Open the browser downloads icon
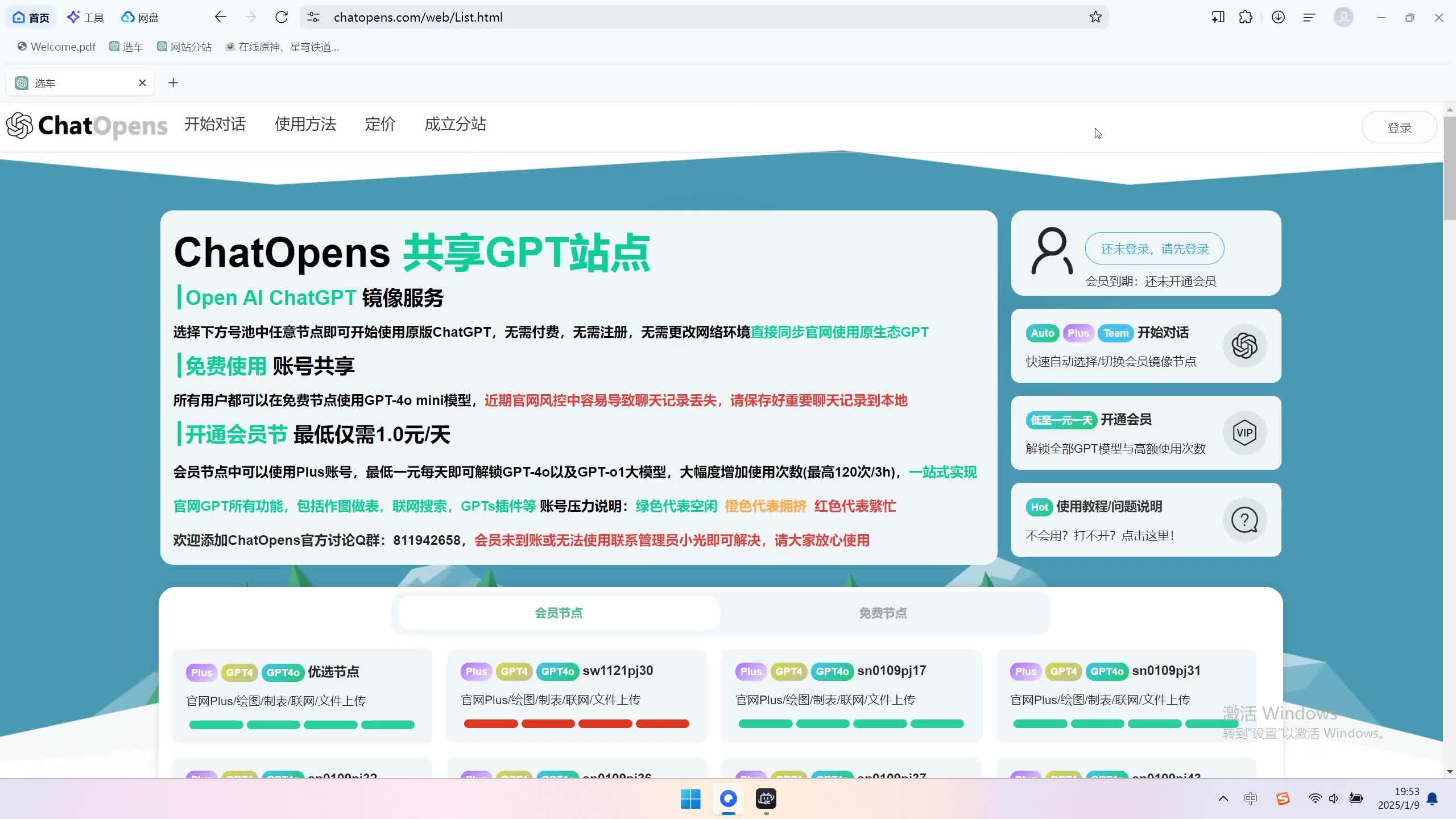The height and width of the screenshot is (819, 1456). pos(1278,17)
